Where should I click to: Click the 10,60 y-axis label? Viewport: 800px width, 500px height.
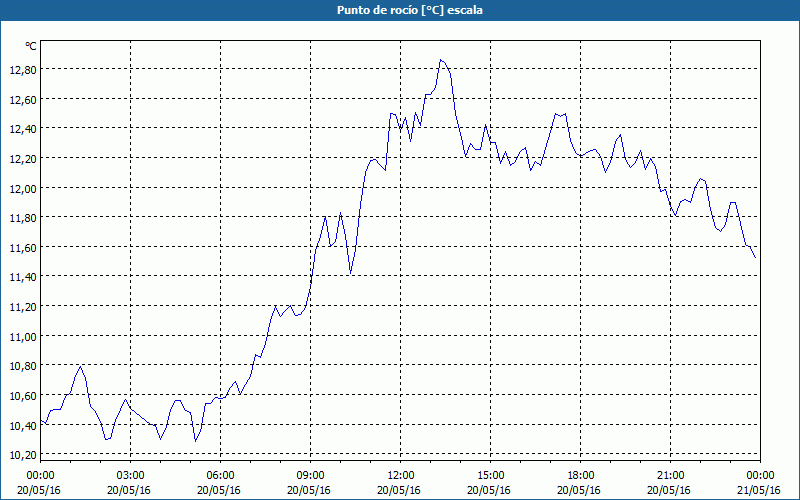23,396
